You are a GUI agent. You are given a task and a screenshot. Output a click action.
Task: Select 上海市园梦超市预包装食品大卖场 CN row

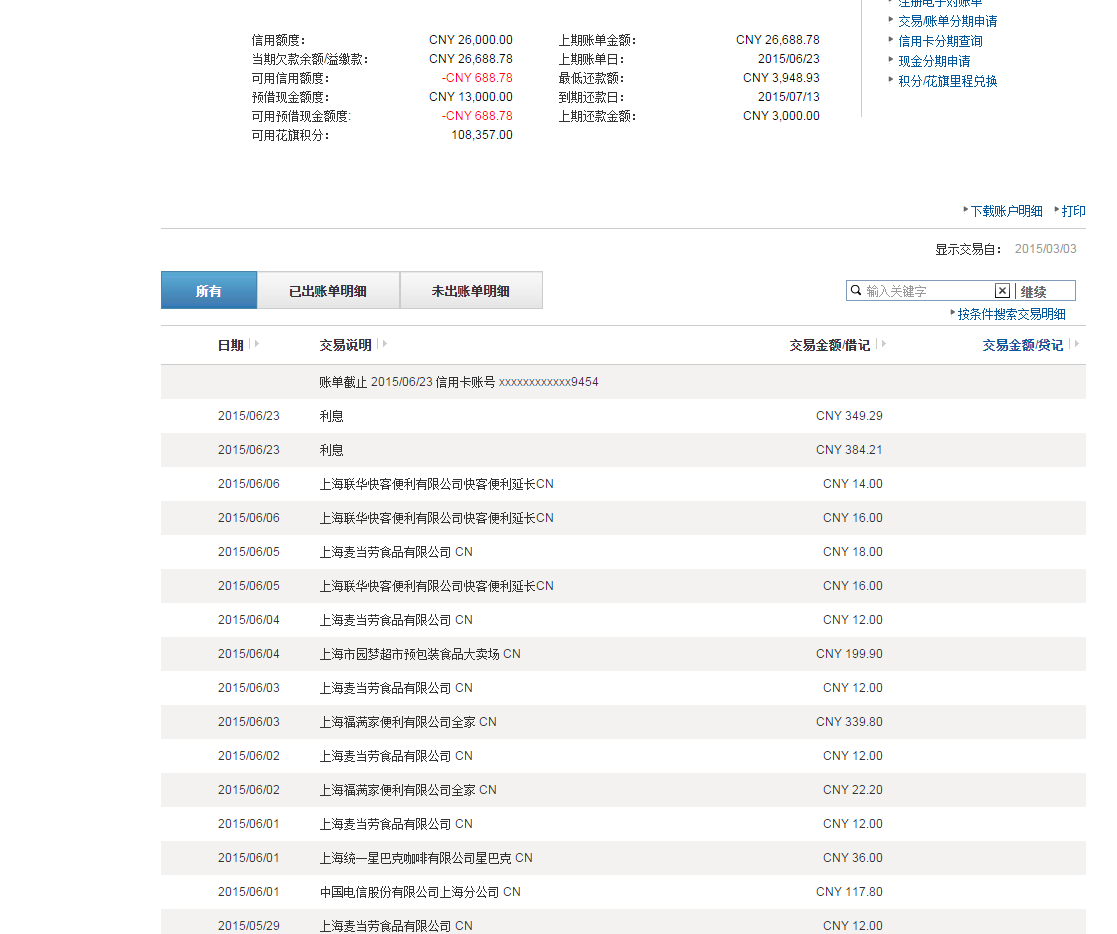(x=623, y=654)
